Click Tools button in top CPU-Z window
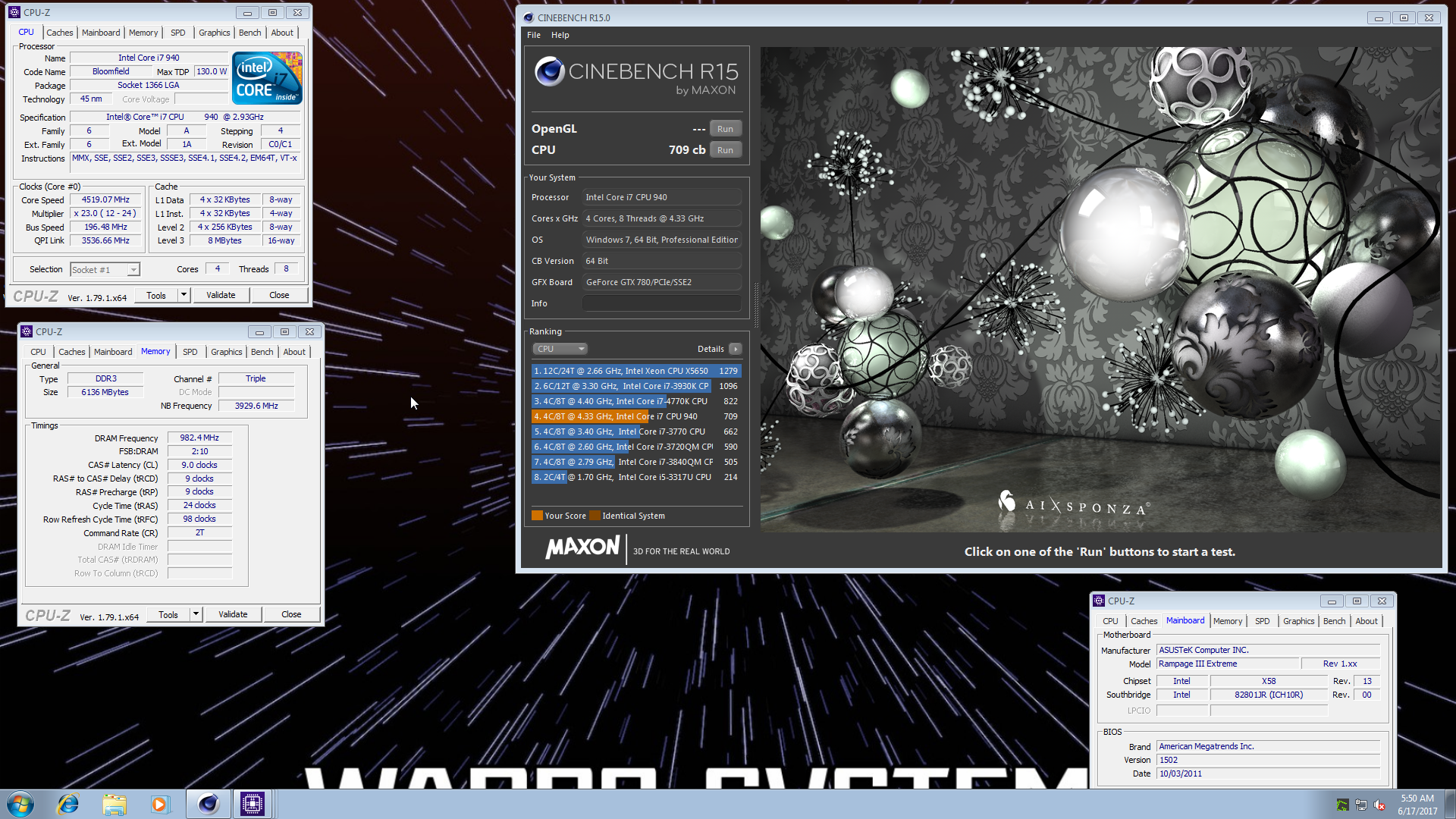The width and height of the screenshot is (1456, 819). click(x=156, y=295)
